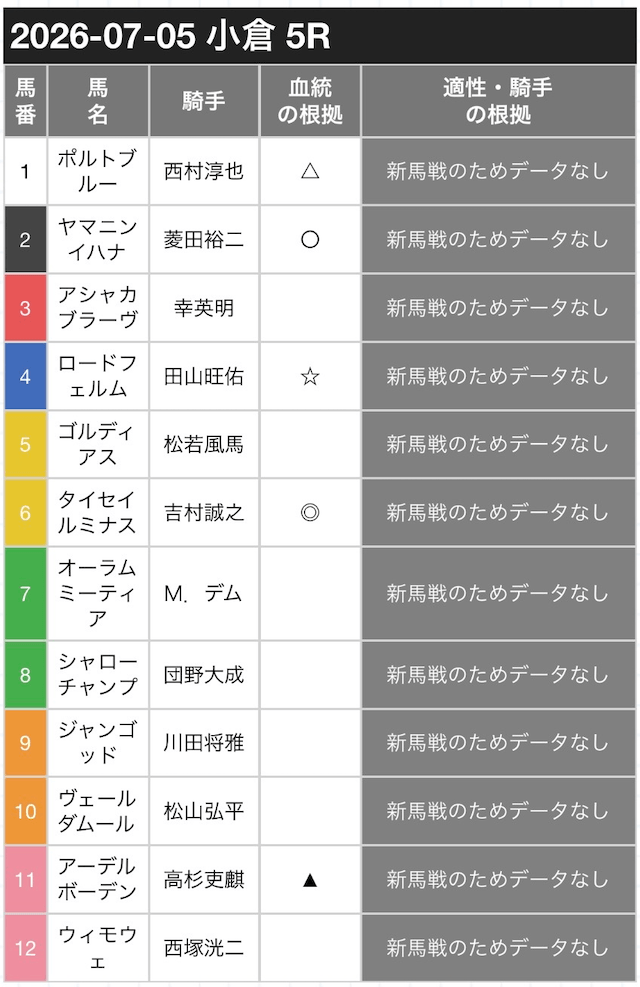The width and height of the screenshot is (640, 987).
Task: Click the triangle mark for ポルトブルー
Action: pos(310,171)
